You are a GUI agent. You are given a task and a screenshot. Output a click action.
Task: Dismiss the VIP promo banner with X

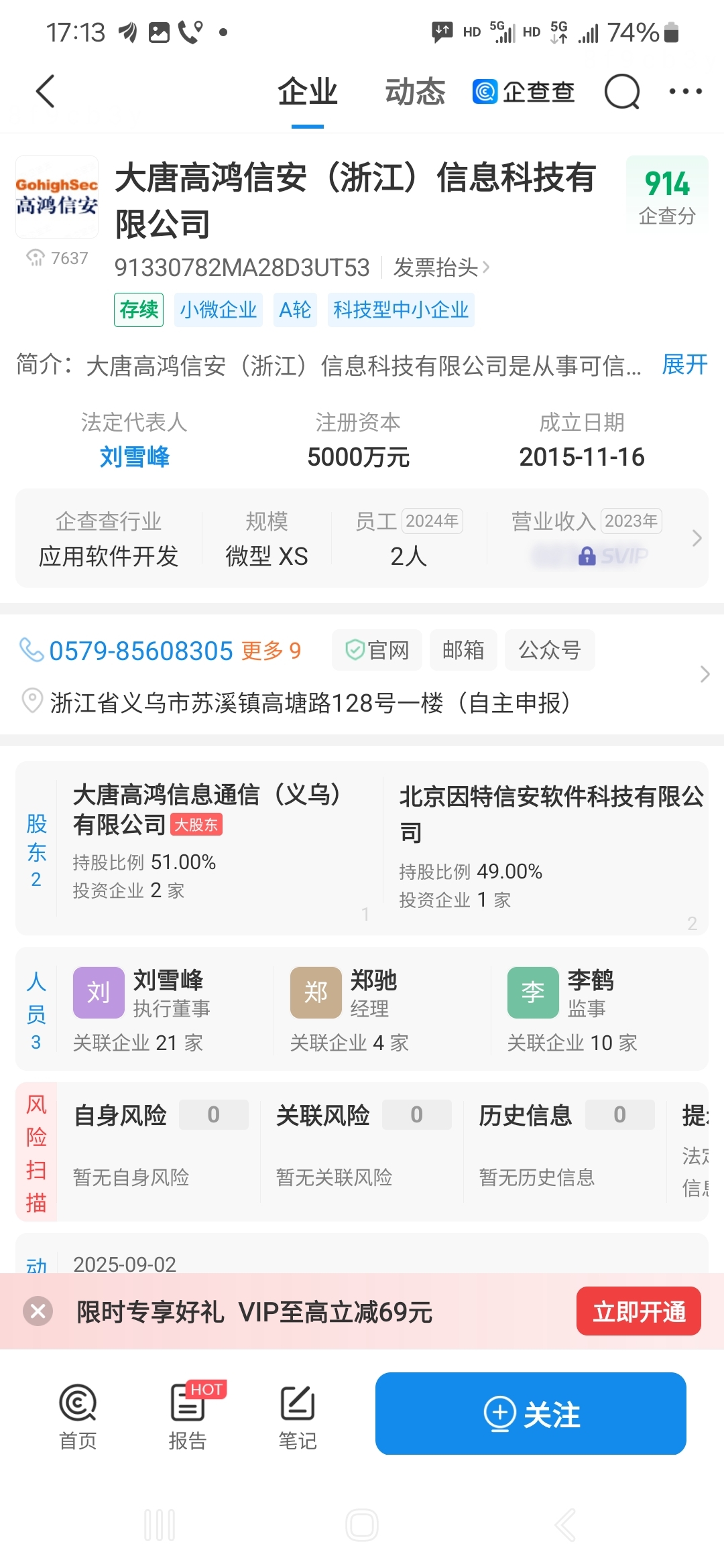pos(38,1311)
